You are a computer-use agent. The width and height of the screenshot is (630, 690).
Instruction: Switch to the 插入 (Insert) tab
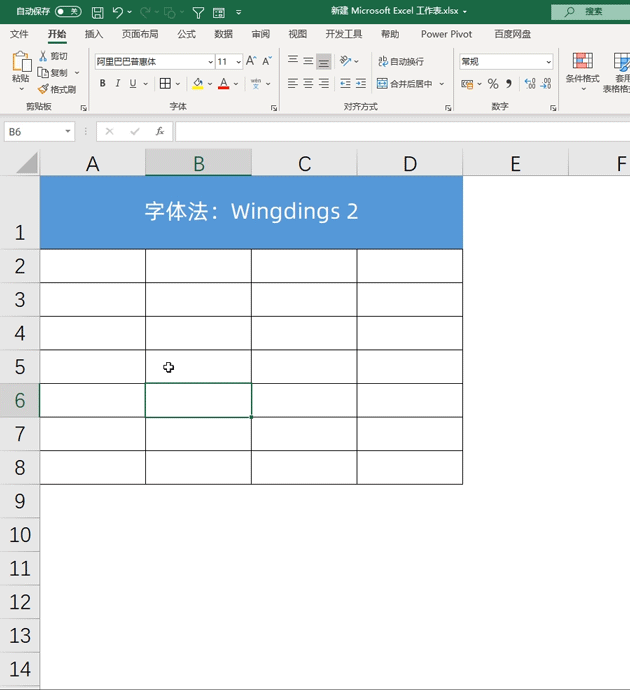pos(94,34)
